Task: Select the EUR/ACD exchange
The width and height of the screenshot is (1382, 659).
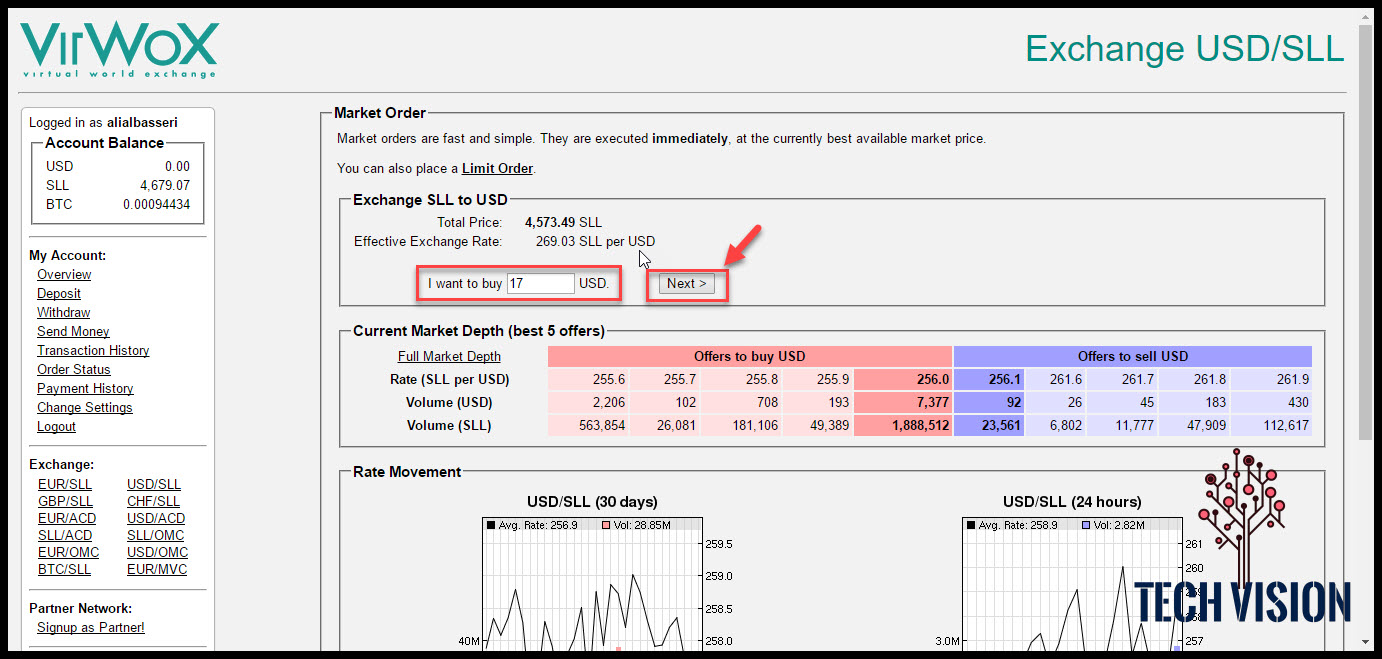Action: tap(66, 518)
